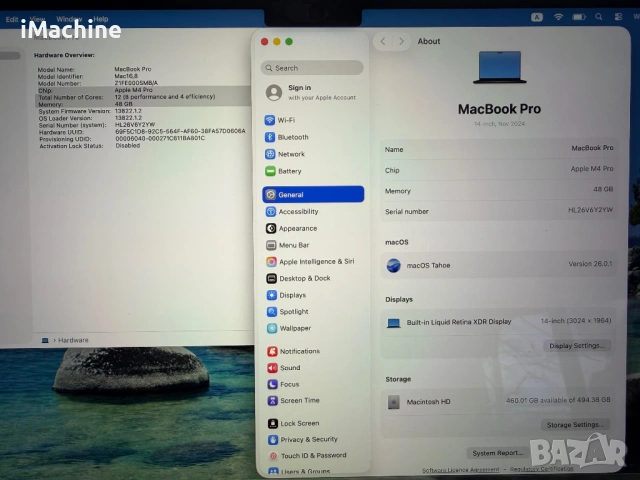Select the Bluetooth icon in the sidebar
Viewport: 640px width, 480px height.
click(270, 137)
